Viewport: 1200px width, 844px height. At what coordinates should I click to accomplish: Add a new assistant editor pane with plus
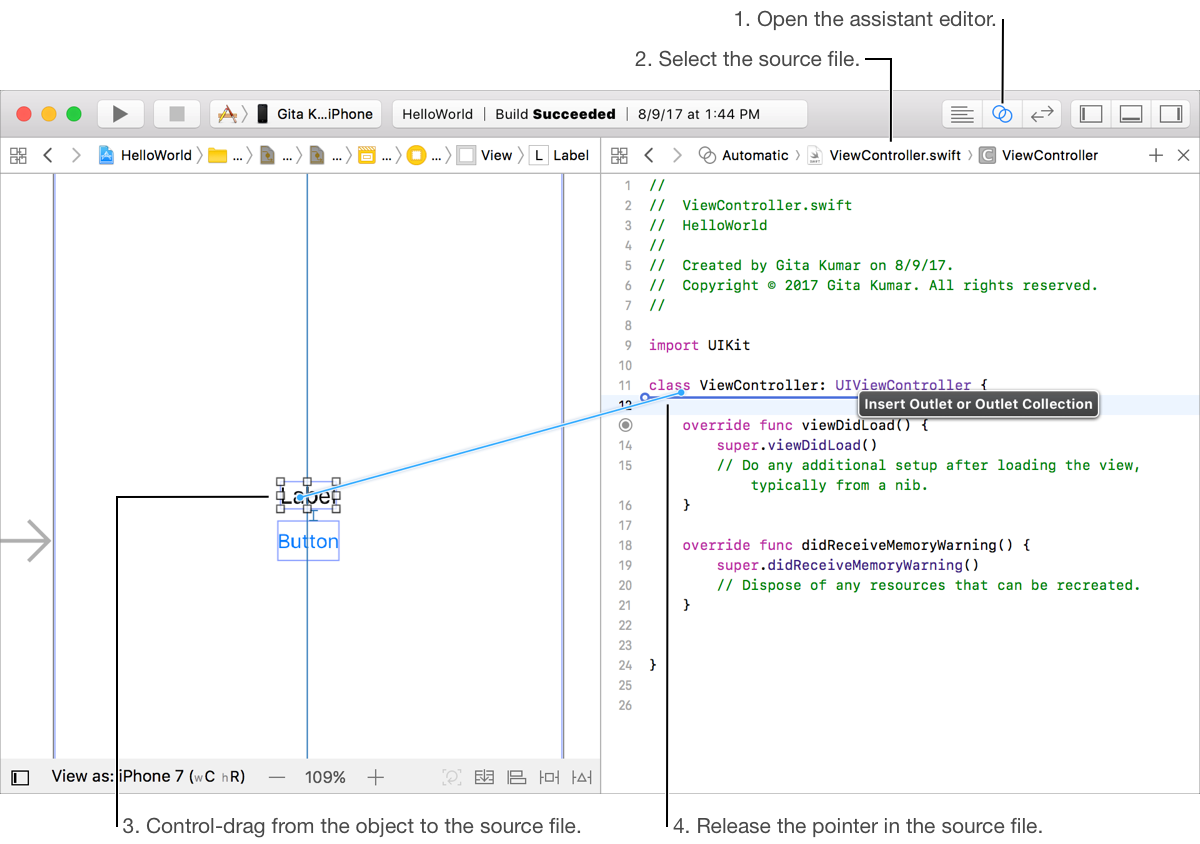[x=1156, y=155]
